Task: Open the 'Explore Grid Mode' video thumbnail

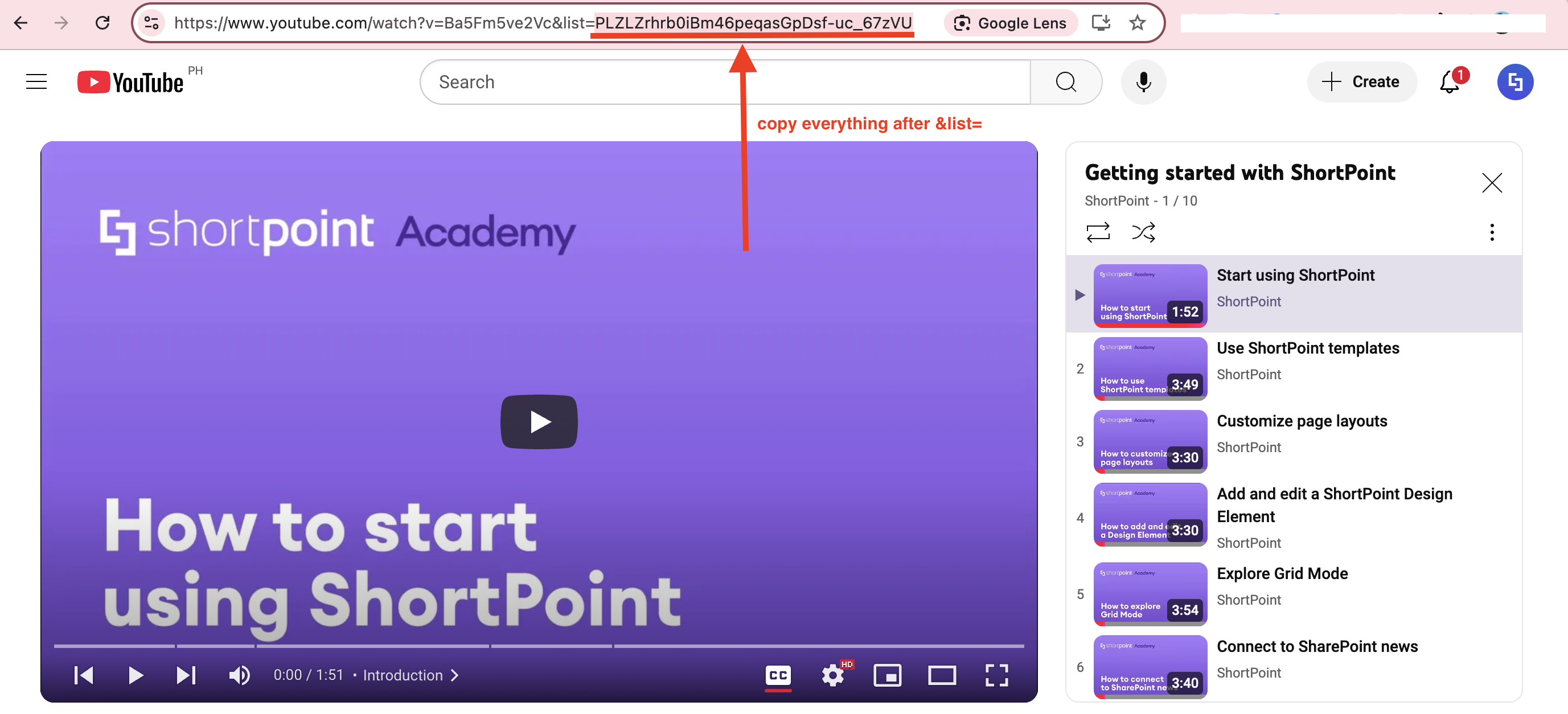Action: pos(1150,593)
